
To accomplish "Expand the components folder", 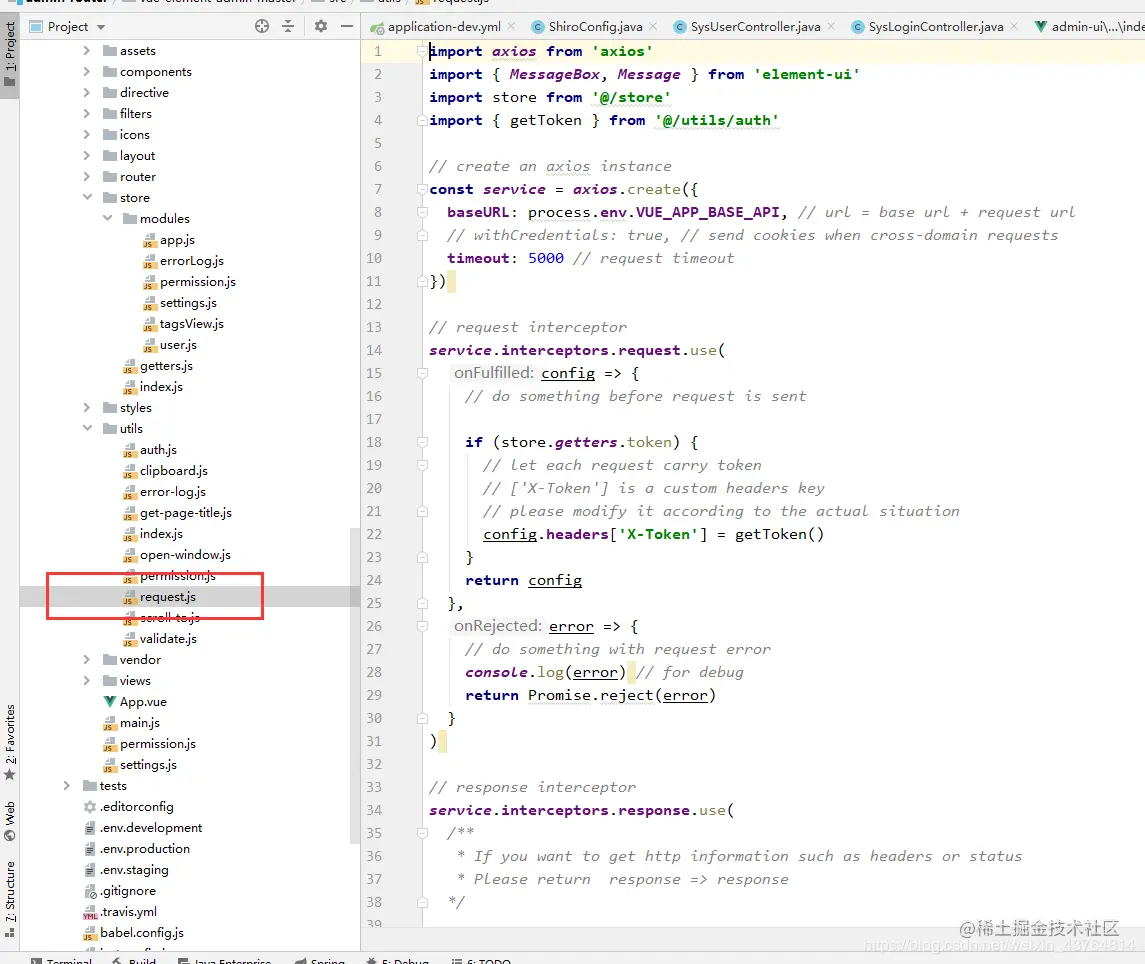I will point(87,72).
